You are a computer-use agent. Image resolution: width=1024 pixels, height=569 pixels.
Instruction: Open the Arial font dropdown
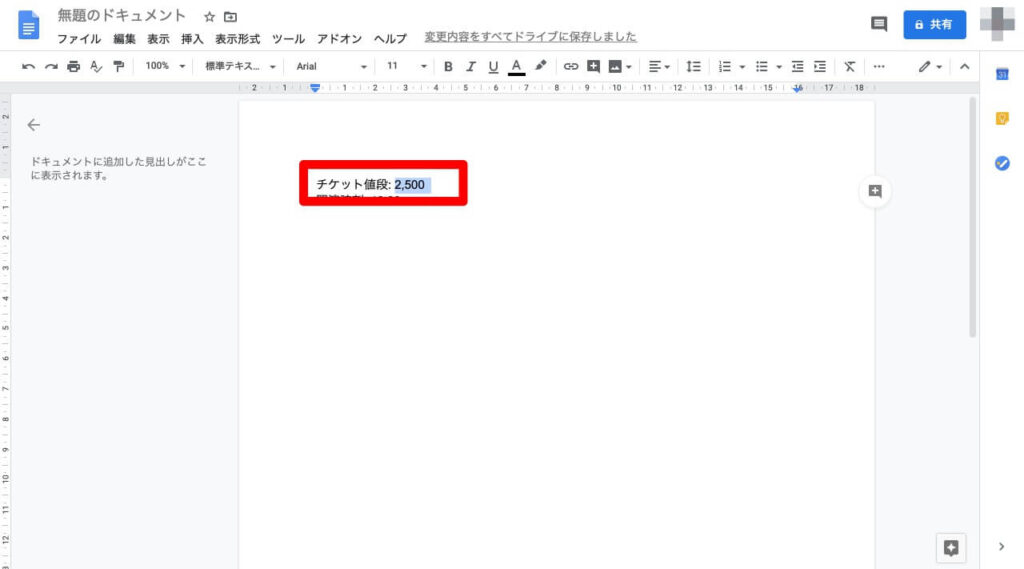click(331, 66)
